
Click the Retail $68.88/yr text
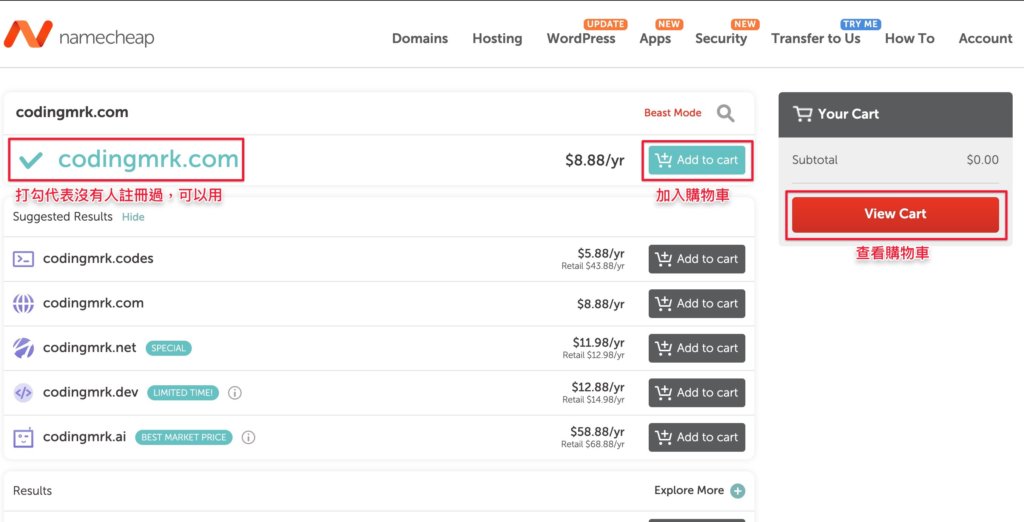click(x=593, y=444)
